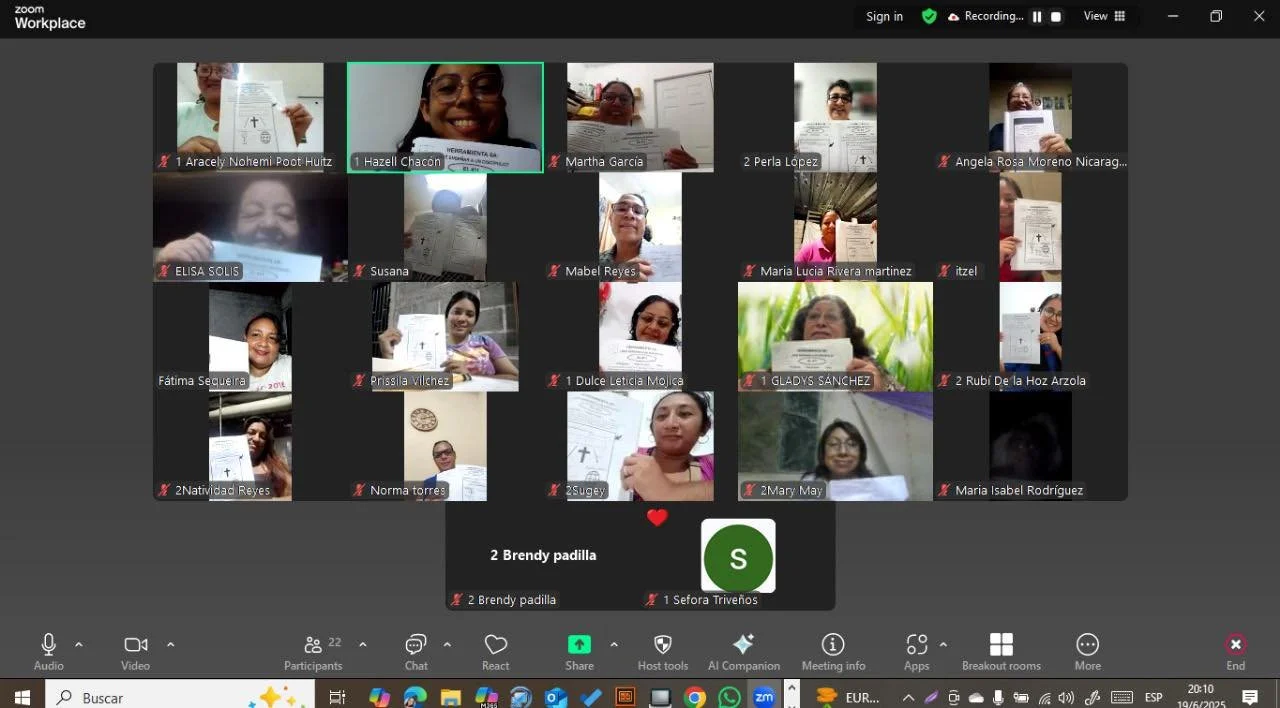
Task: Pause the recording
Action: click(1037, 16)
